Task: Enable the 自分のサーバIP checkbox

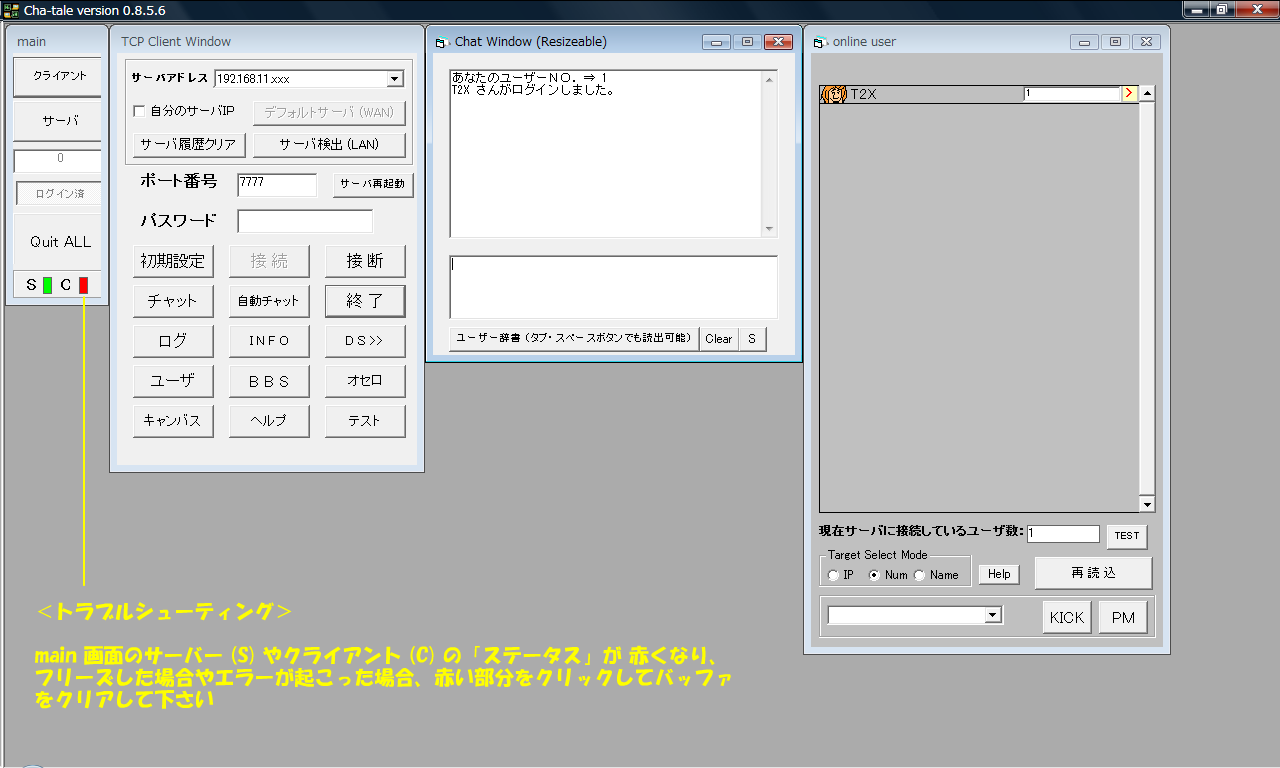Action: coord(141,112)
